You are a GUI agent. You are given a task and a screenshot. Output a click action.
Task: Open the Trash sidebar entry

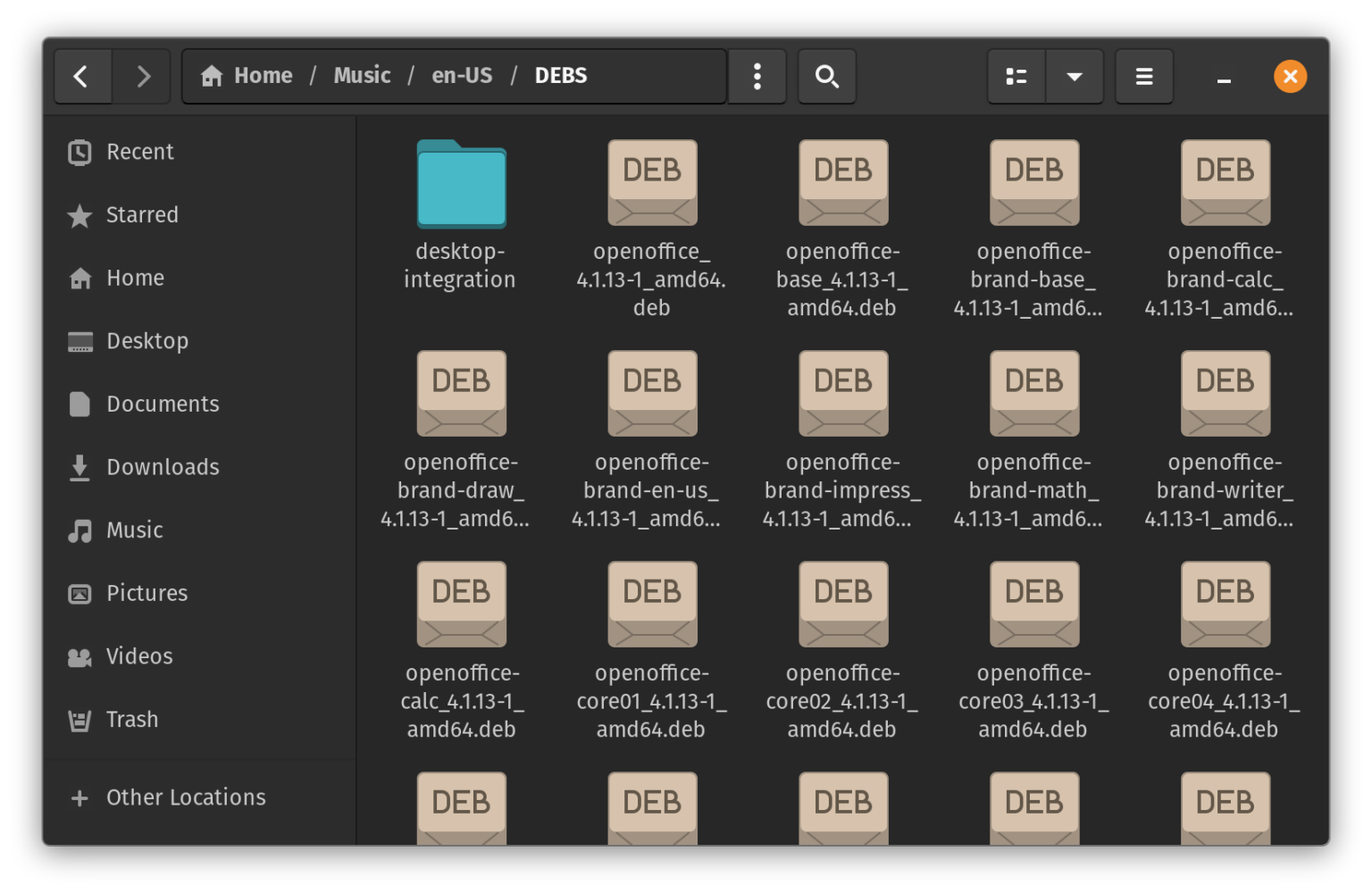131,720
